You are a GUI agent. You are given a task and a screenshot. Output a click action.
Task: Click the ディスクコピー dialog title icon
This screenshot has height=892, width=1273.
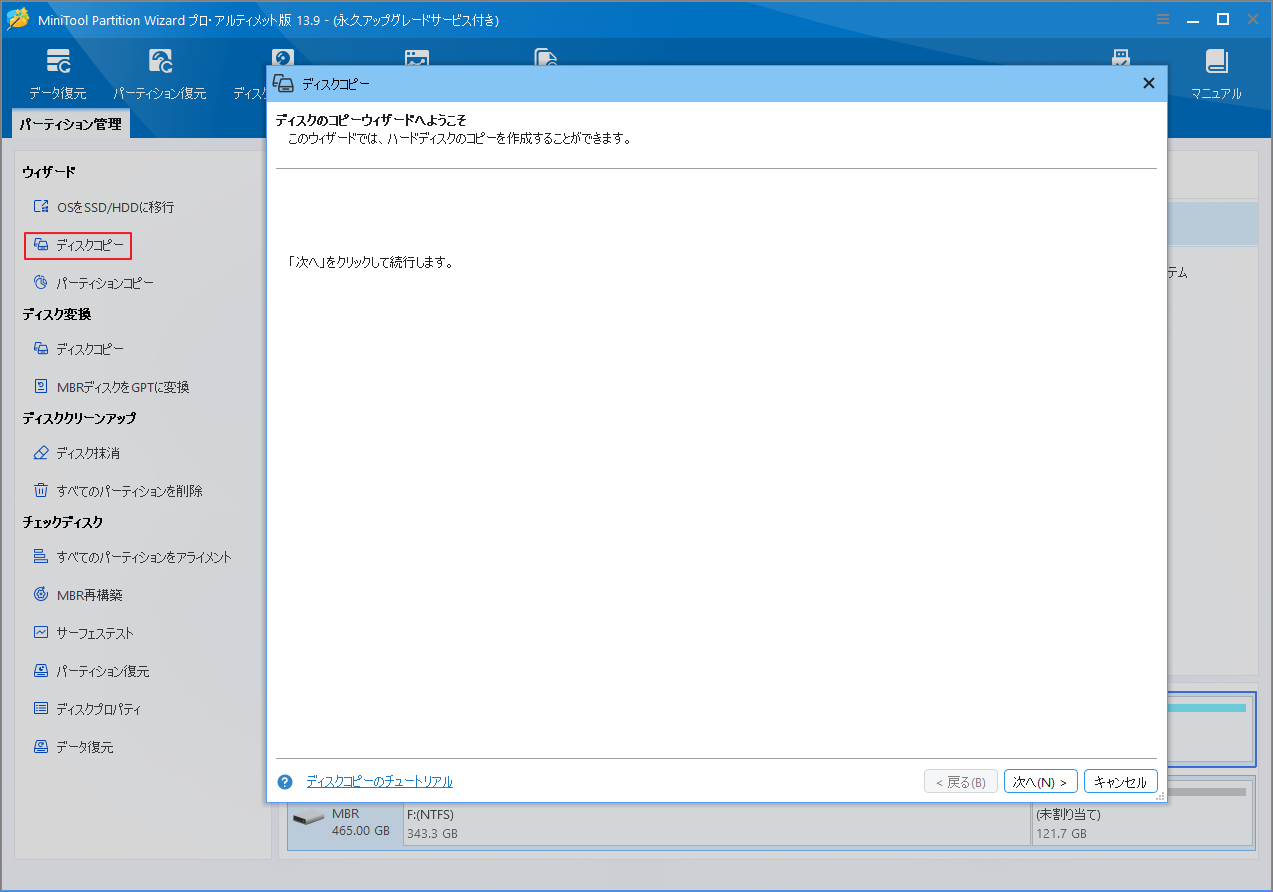tap(283, 84)
